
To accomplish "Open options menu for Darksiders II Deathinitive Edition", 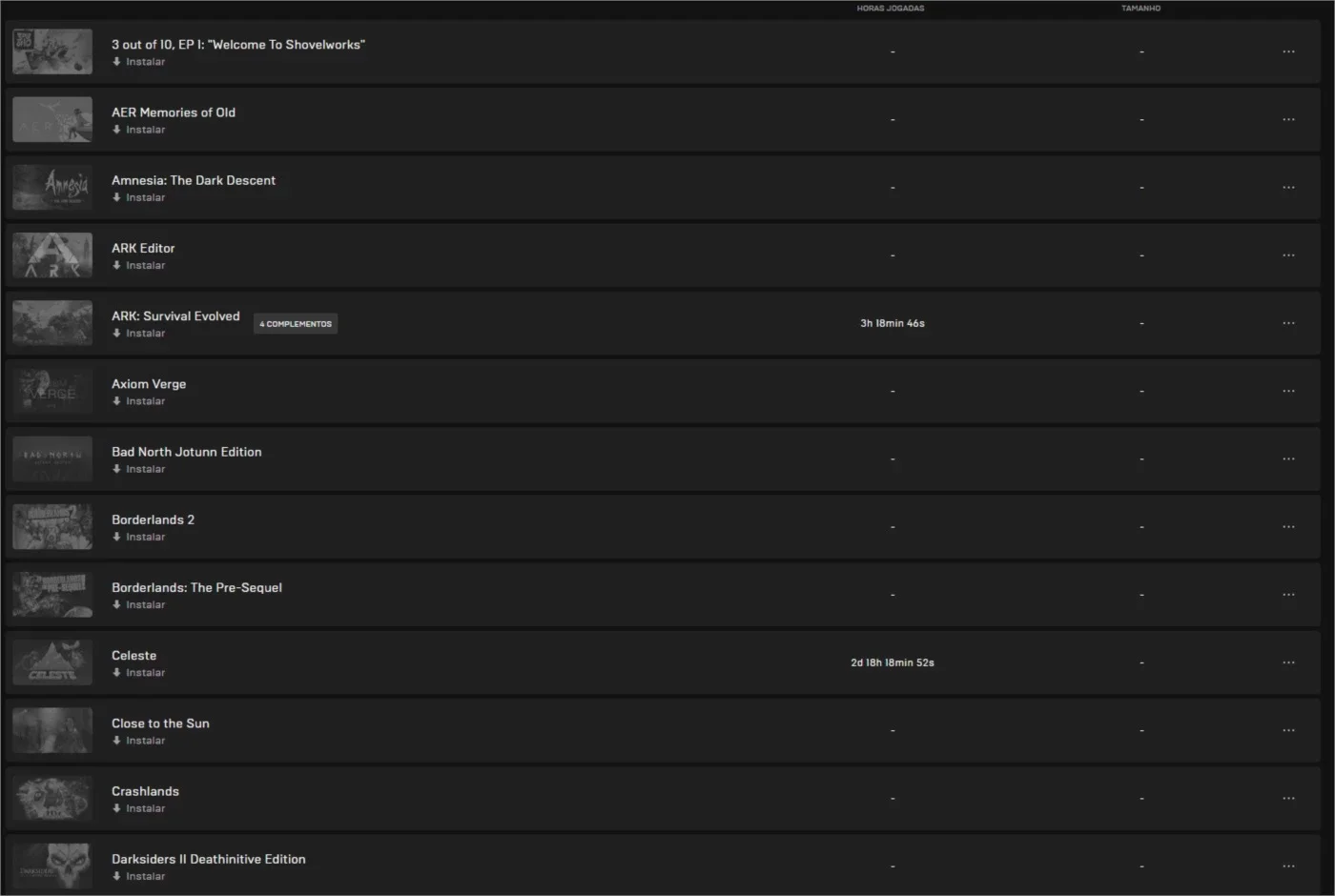I will point(1288,866).
